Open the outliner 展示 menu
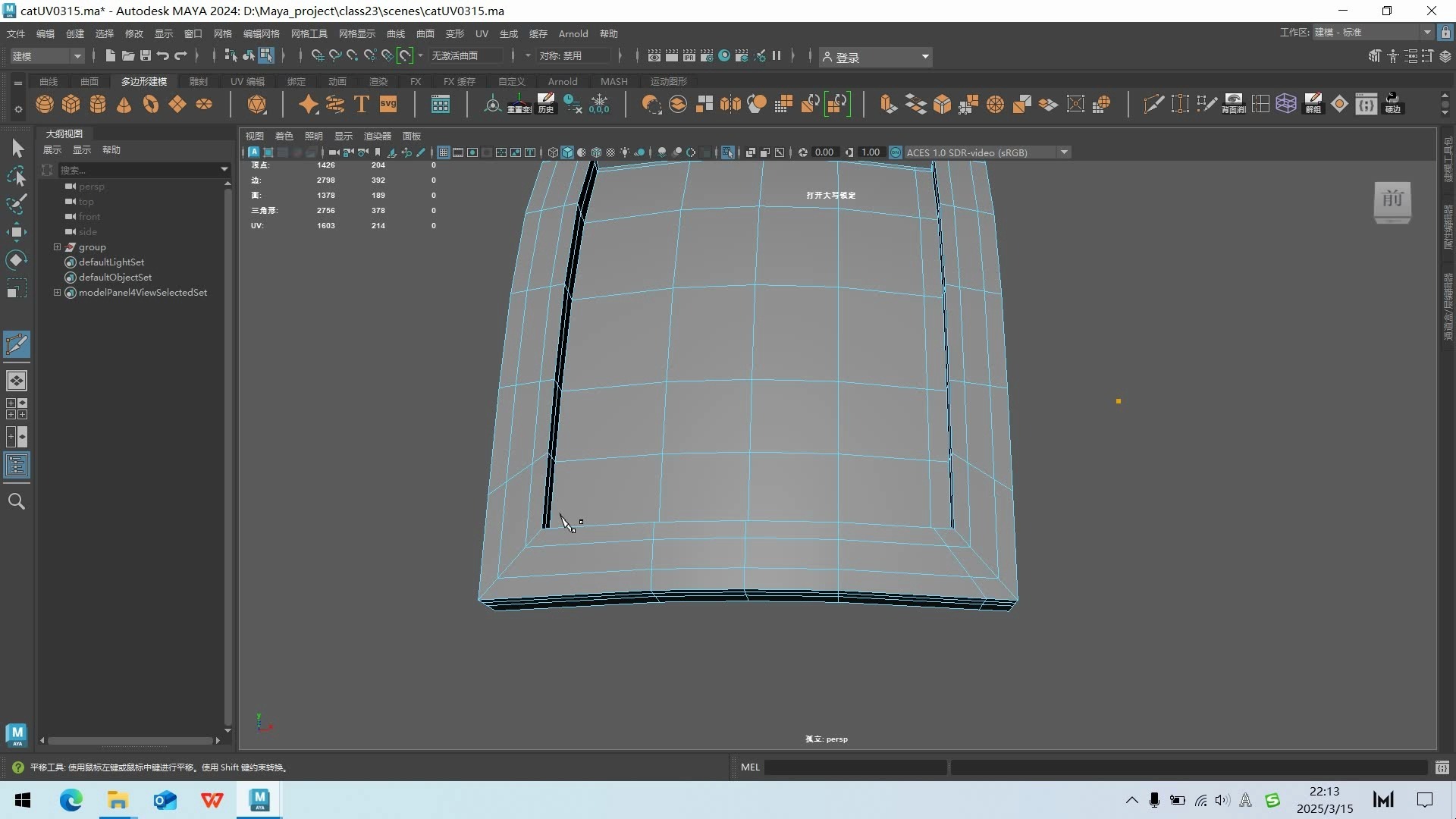The width and height of the screenshot is (1456, 819). [x=52, y=150]
